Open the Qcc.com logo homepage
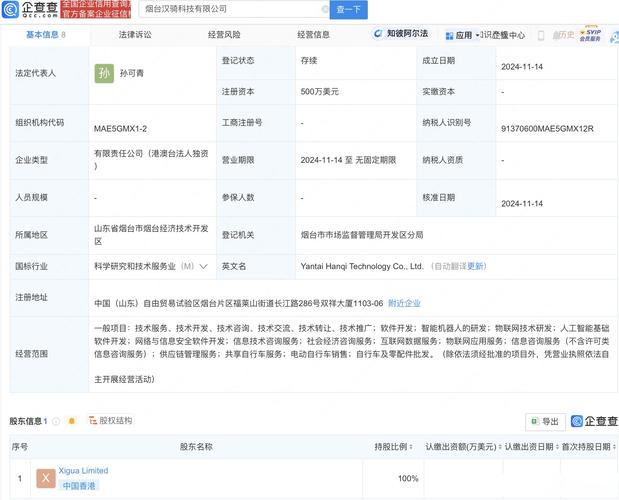This screenshot has height=500, width=619. 30,9
